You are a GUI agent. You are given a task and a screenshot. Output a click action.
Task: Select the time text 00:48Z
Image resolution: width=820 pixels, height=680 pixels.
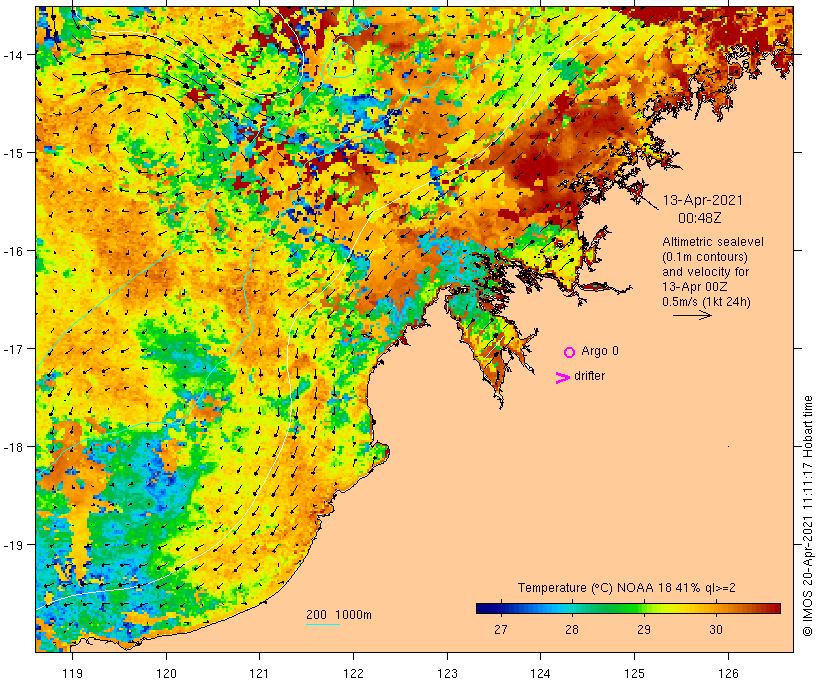[x=699, y=218]
